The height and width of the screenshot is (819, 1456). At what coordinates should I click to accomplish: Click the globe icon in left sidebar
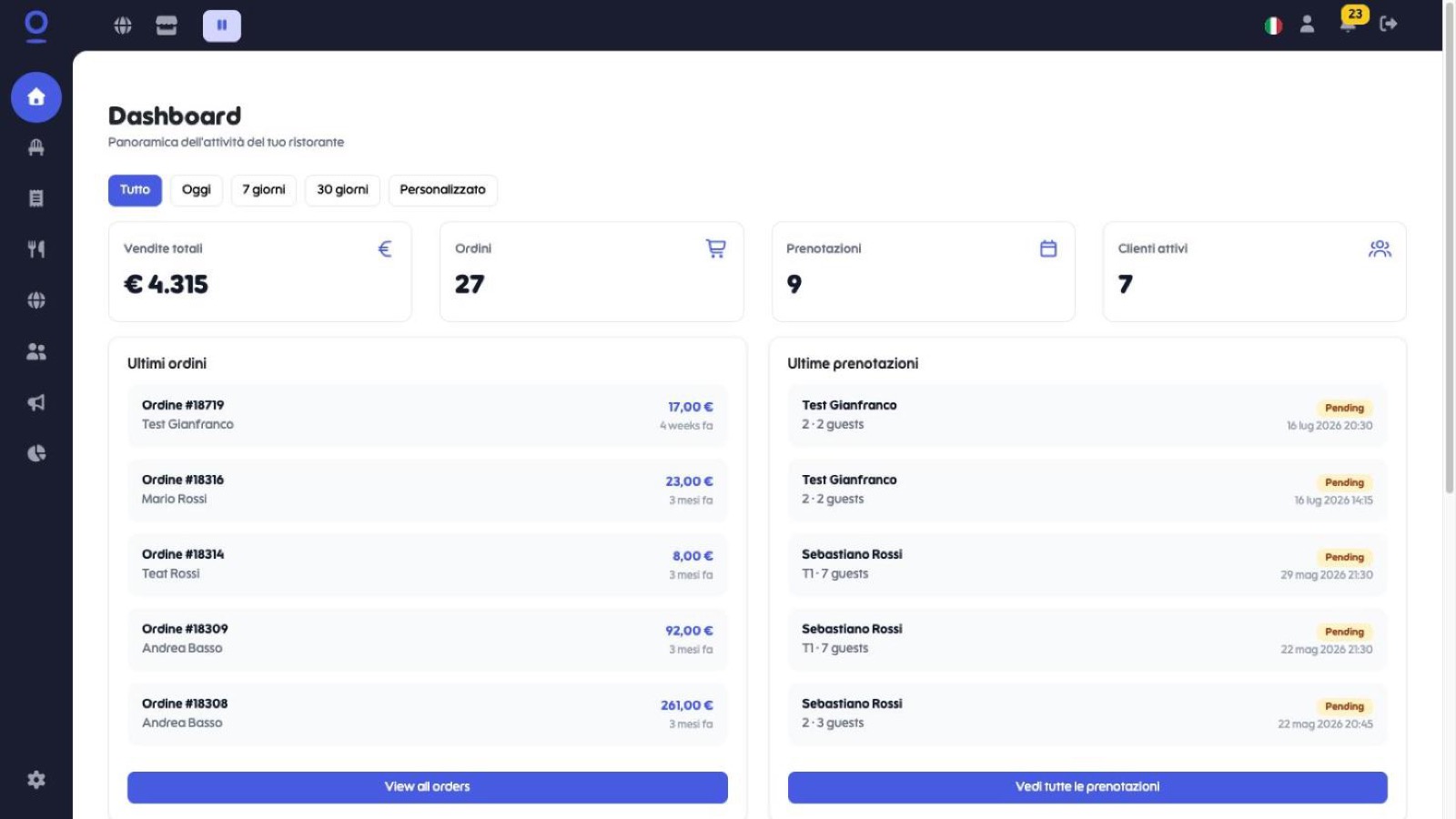(x=36, y=300)
